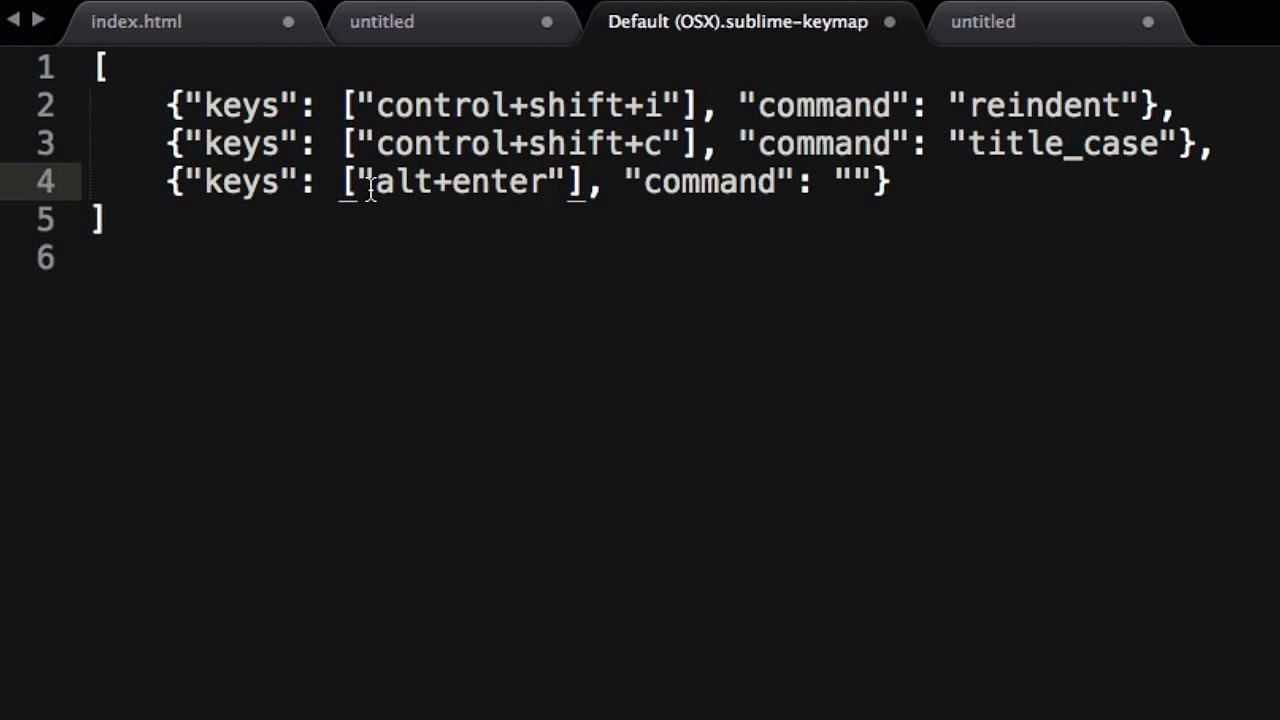Close first untitled tab via its dot
Viewport: 1280px width, 720px height.
click(x=547, y=22)
